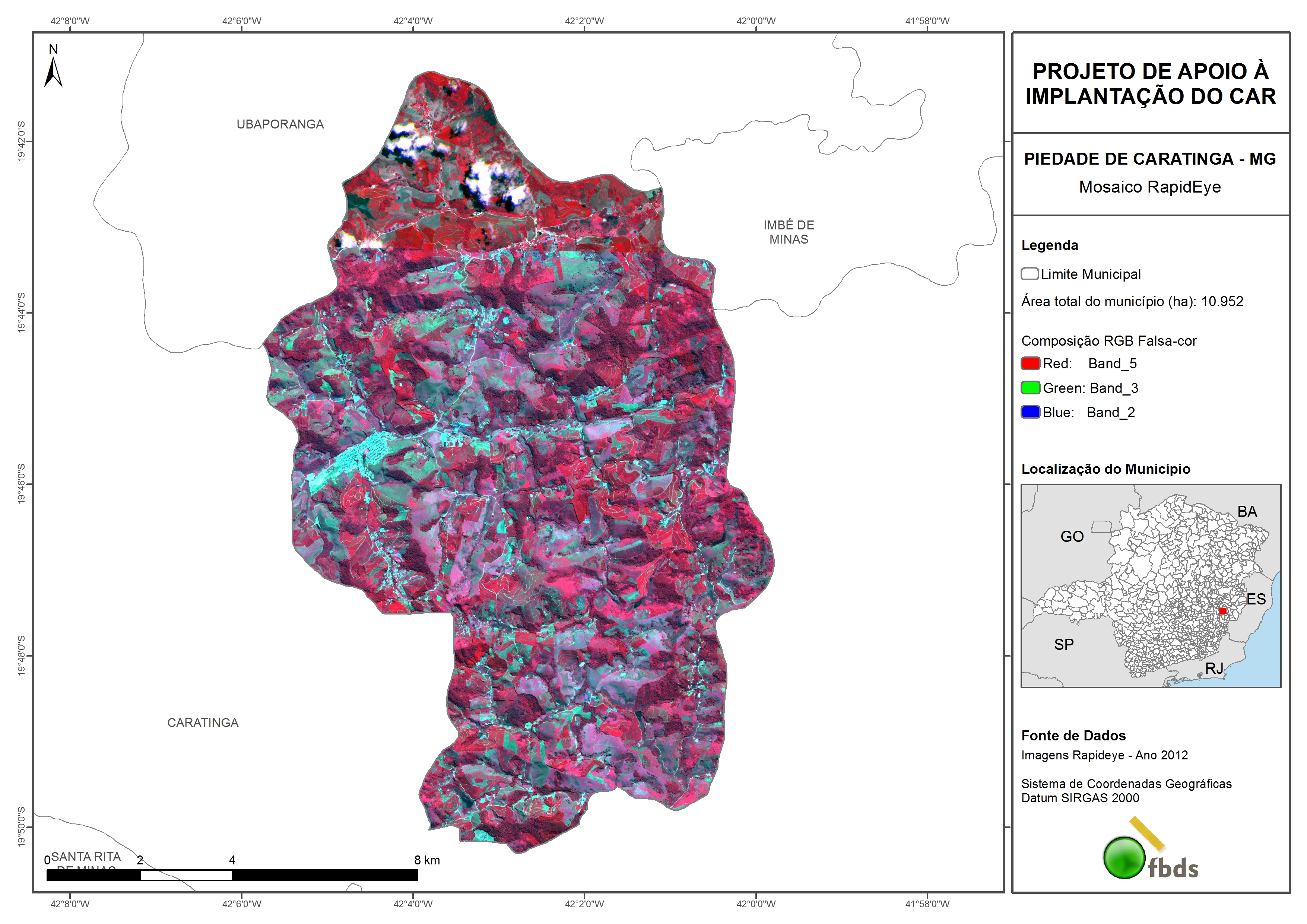1307x924 pixels.
Task: Click the Minas Gerais state locator thumbnail
Action: pos(1151,586)
